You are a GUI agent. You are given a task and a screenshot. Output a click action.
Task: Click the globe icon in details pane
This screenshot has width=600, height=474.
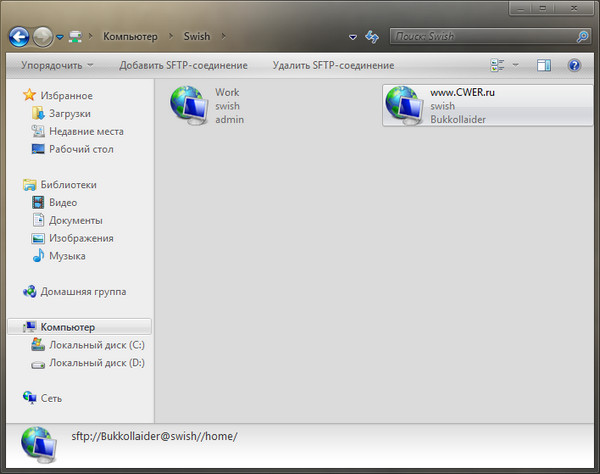(x=39, y=445)
